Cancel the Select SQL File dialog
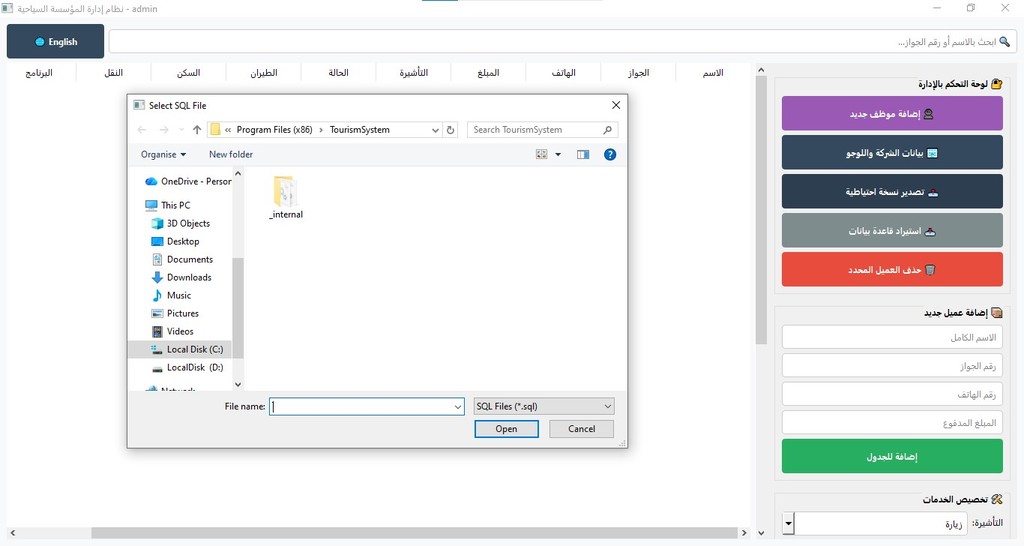Image resolution: width=1024 pixels, height=546 pixels. coord(581,428)
